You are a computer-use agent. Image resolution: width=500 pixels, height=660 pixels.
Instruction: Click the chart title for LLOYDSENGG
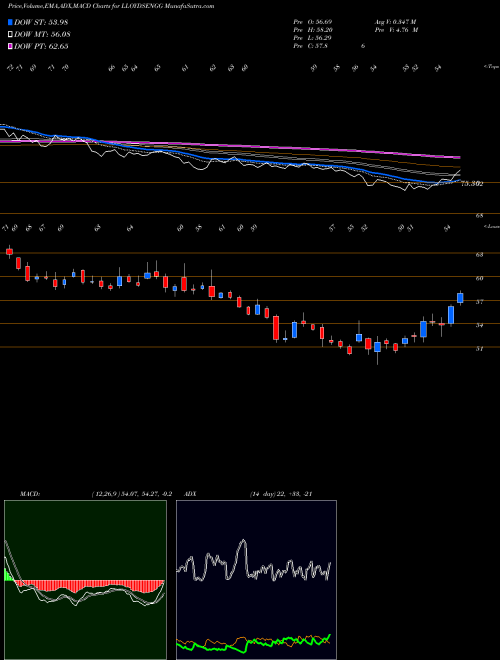pyautogui.click(x=111, y=6)
